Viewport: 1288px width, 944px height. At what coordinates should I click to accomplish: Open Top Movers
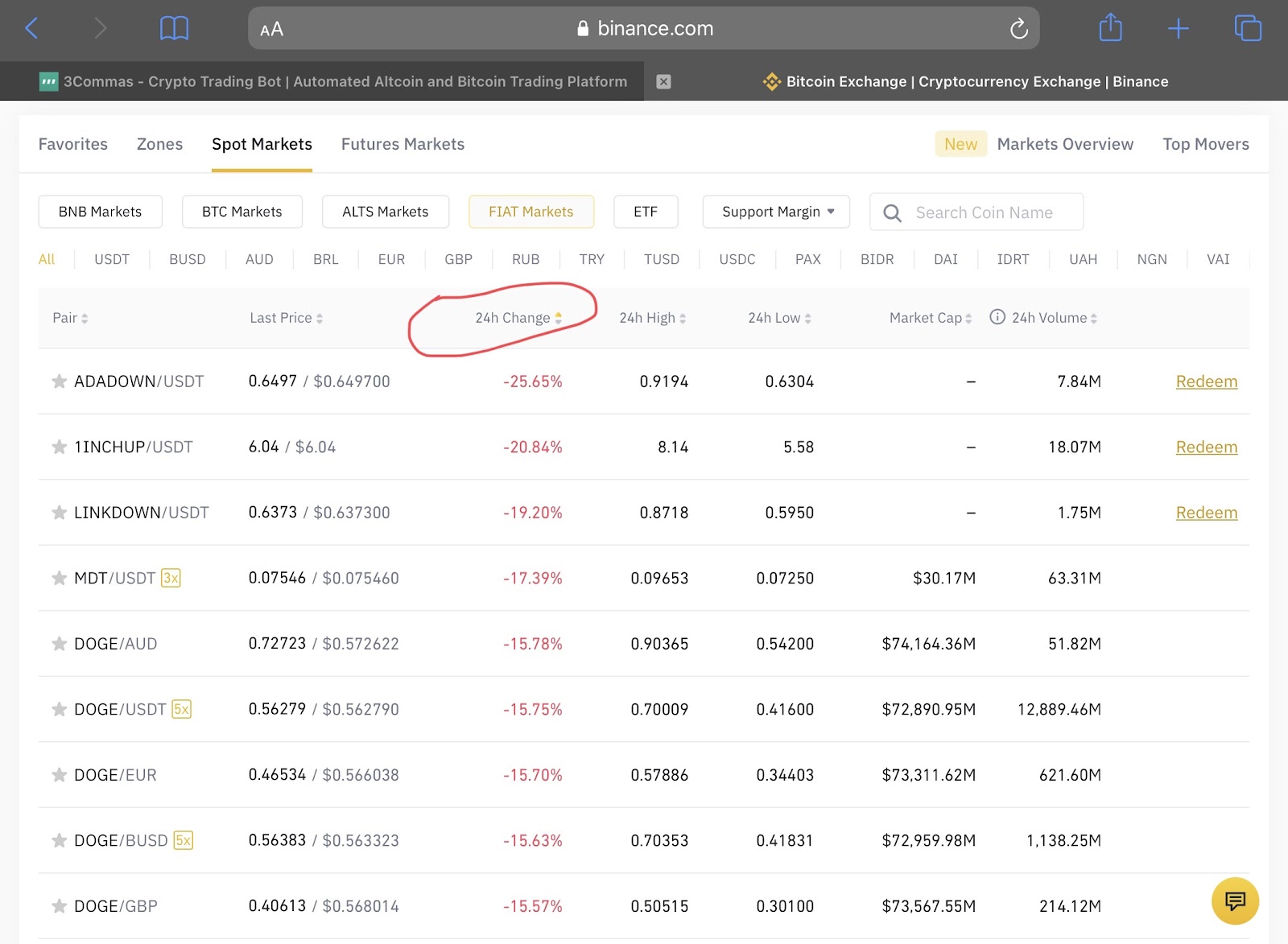(x=1206, y=144)
